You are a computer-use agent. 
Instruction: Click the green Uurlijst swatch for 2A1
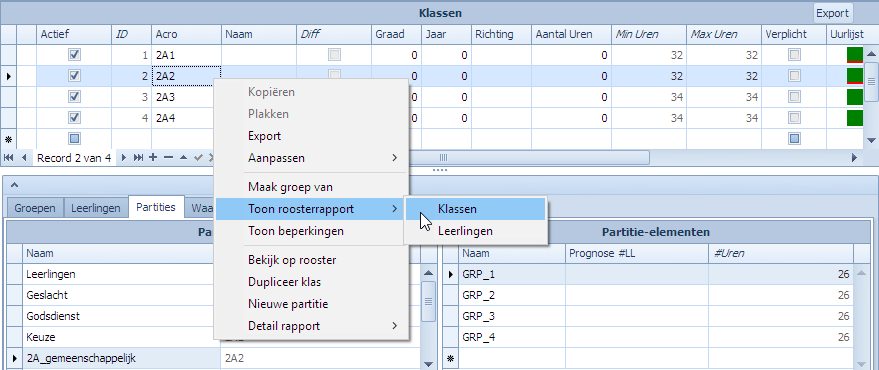click(854, 55)
